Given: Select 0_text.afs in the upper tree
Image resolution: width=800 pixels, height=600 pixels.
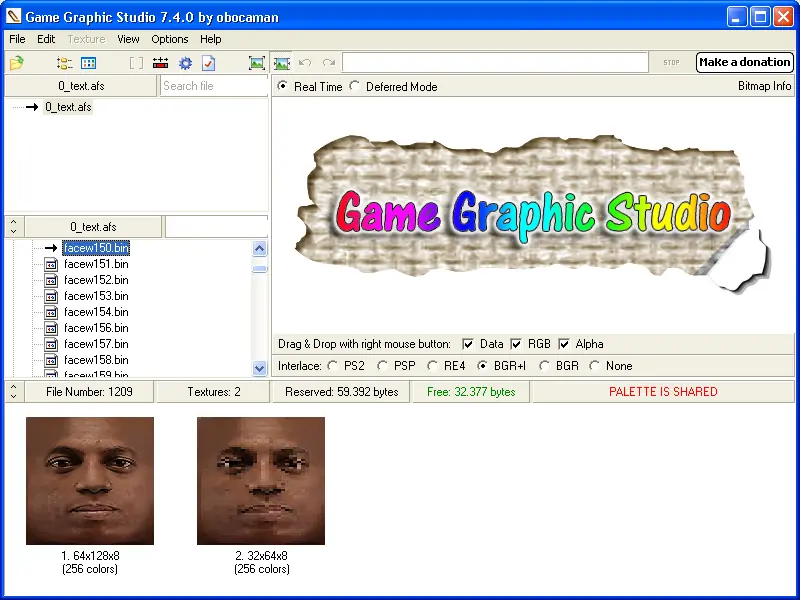Looking at the screenshot, I should [68, 107].
